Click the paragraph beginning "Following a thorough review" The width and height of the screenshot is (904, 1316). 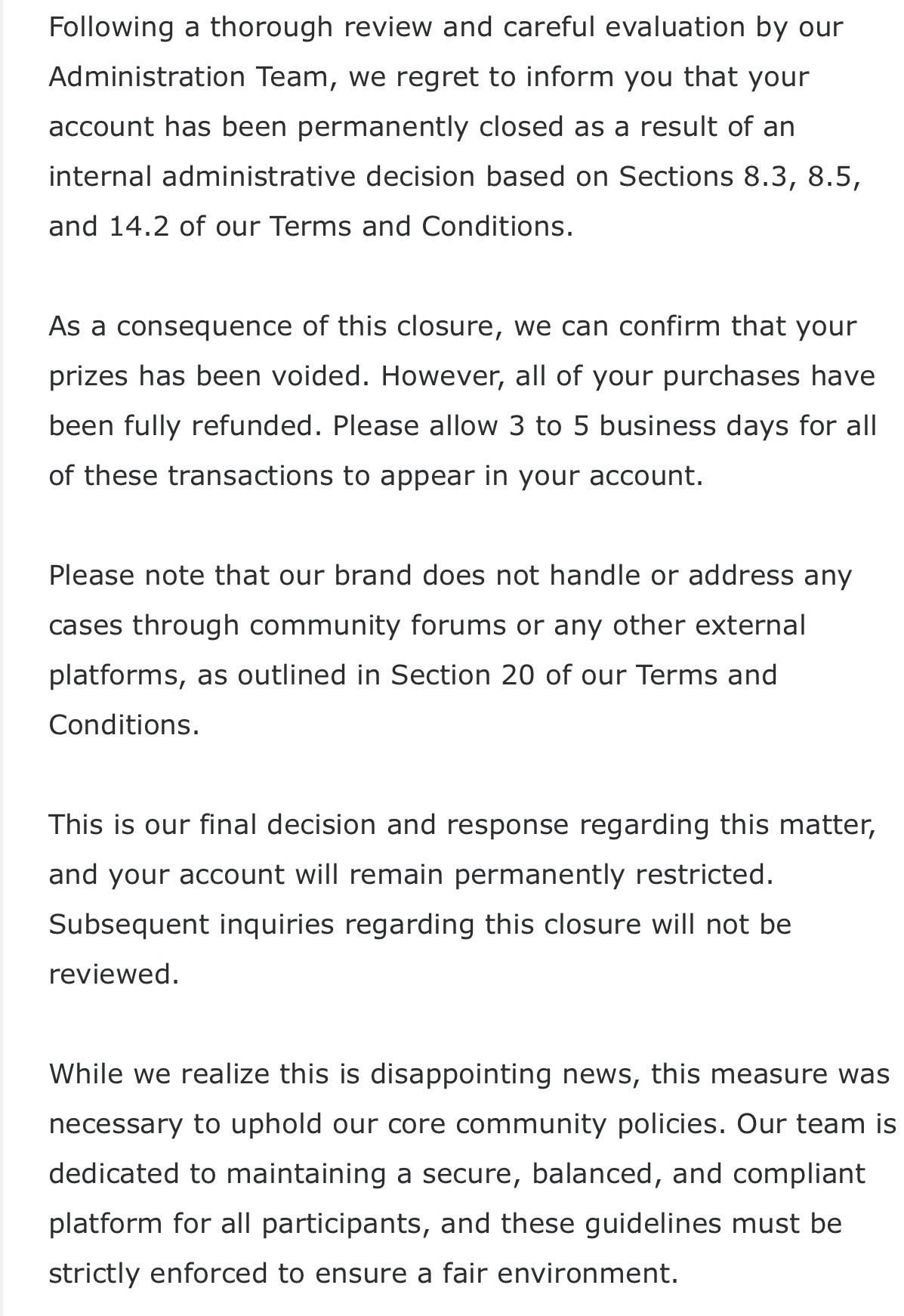pos(455,126)
